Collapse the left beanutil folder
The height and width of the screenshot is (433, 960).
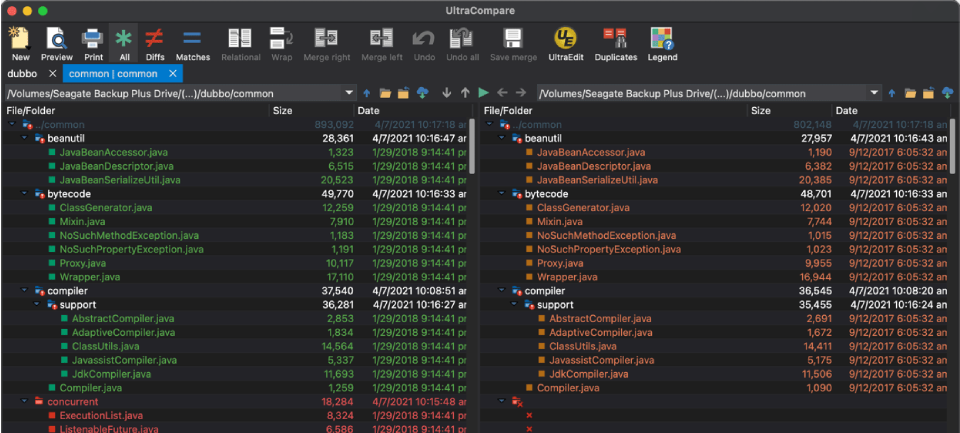(23, 138)
